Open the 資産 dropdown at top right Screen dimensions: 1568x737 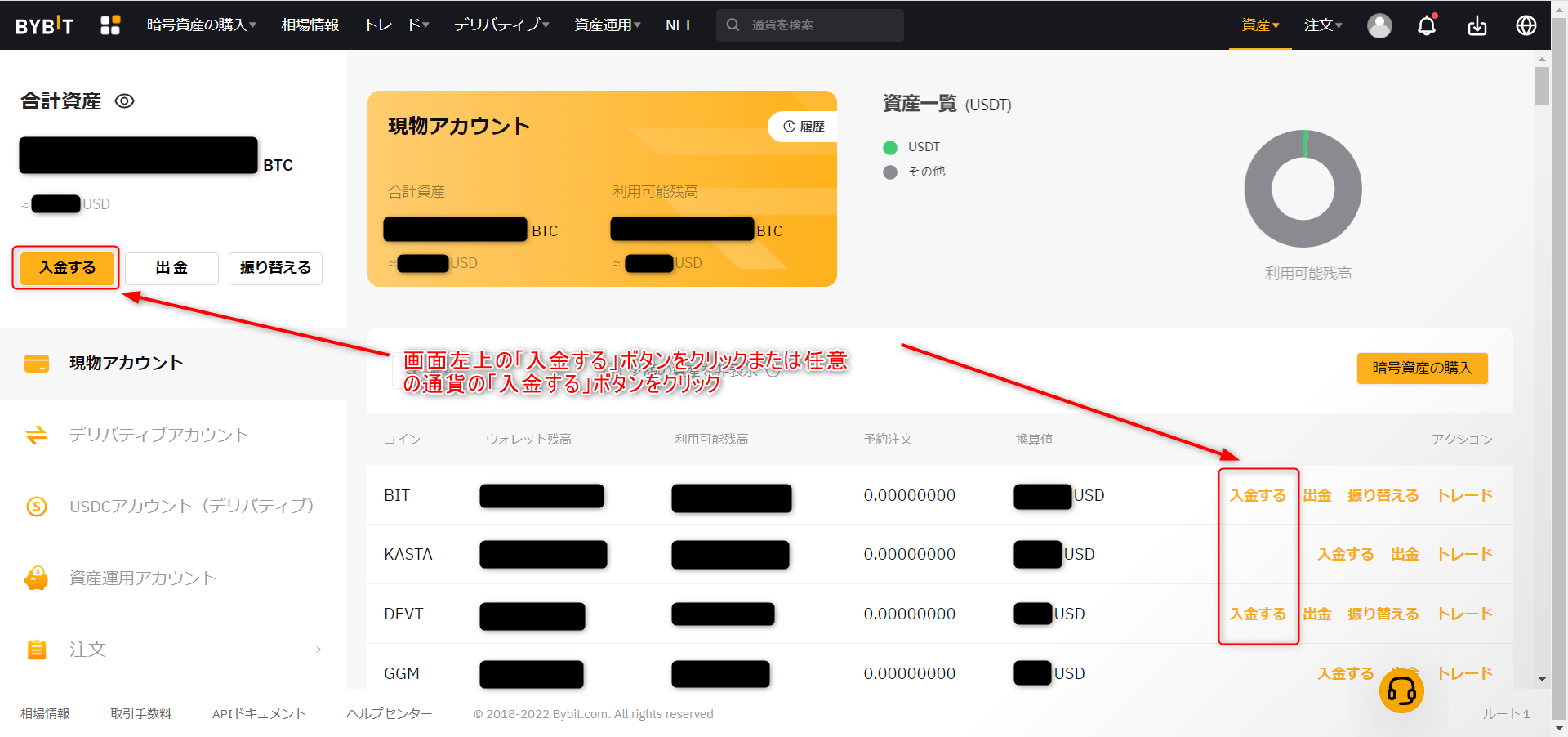(x=1260, y=25)
